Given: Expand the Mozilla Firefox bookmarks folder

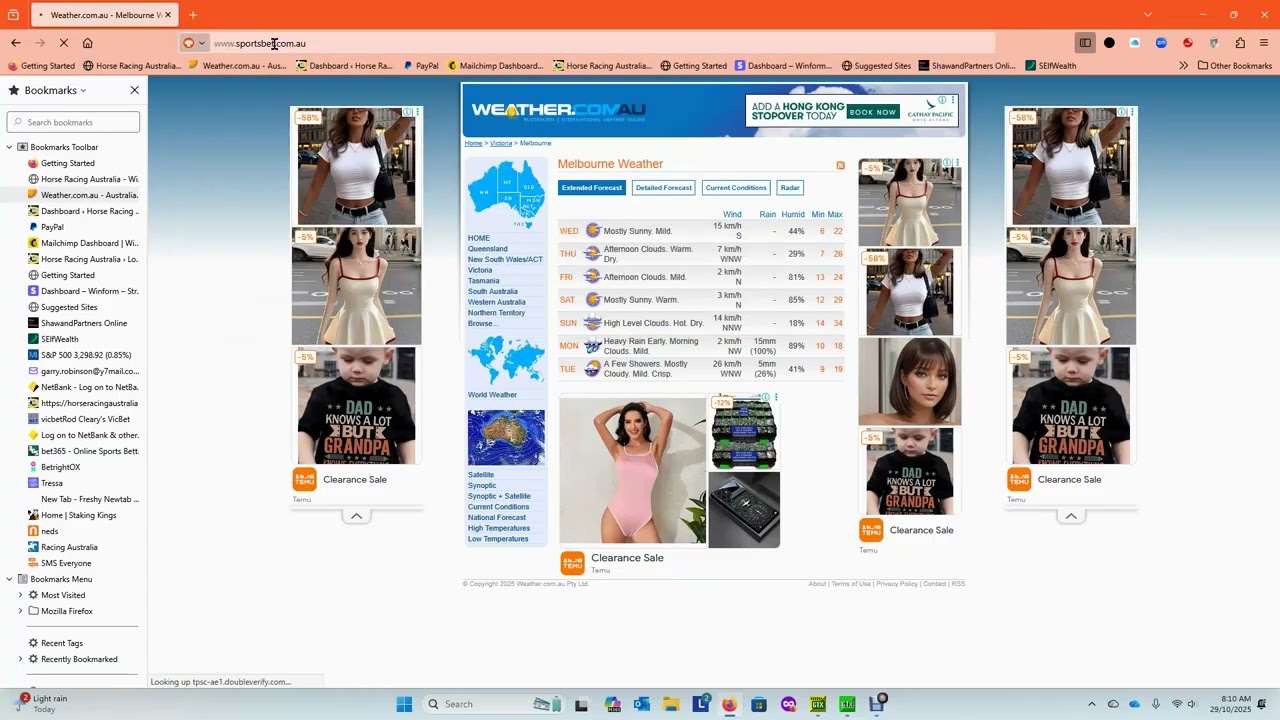Looking at the screenshot, I should tap(20, 611).
